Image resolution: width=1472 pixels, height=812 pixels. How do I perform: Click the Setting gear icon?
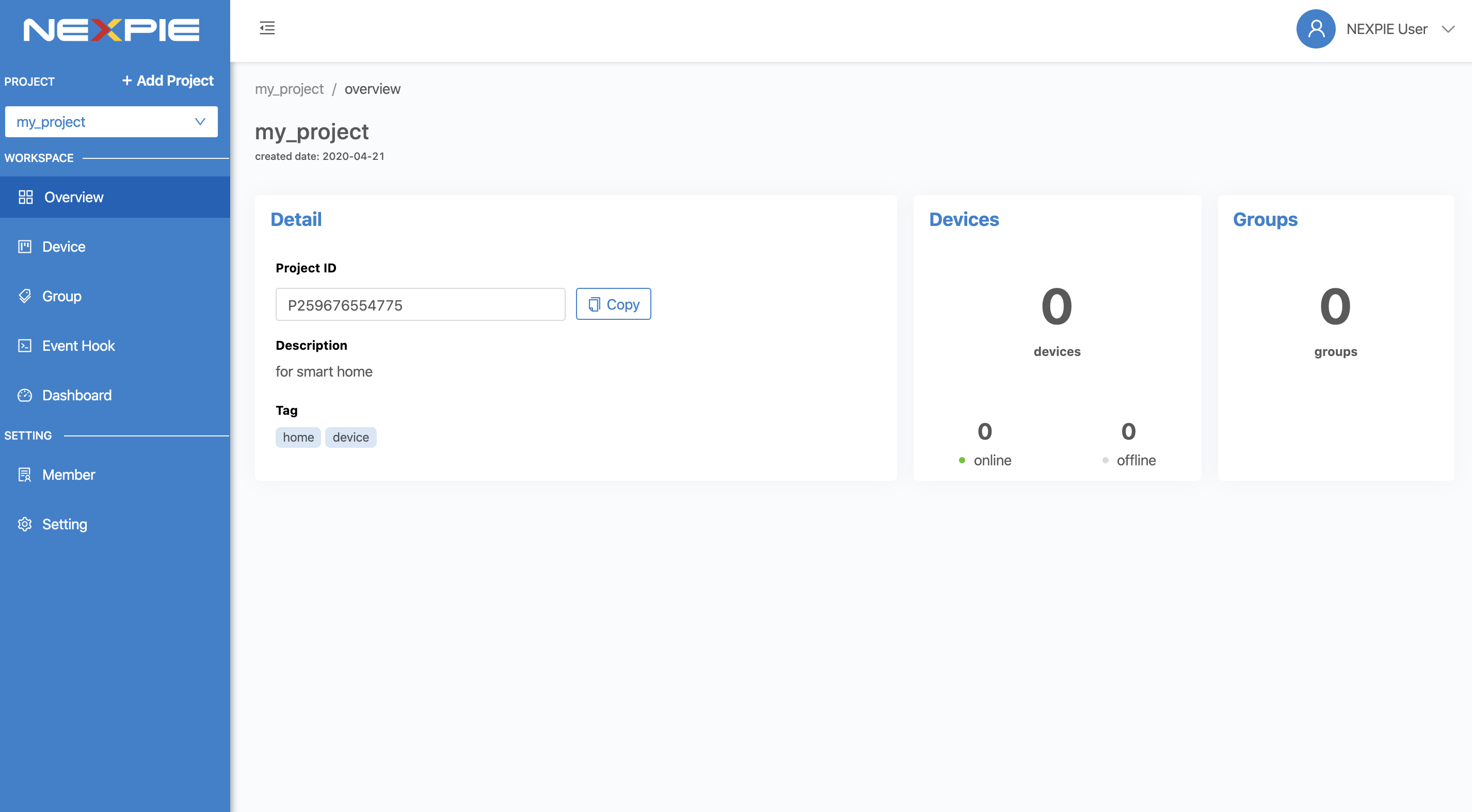(x=25, y=524)
